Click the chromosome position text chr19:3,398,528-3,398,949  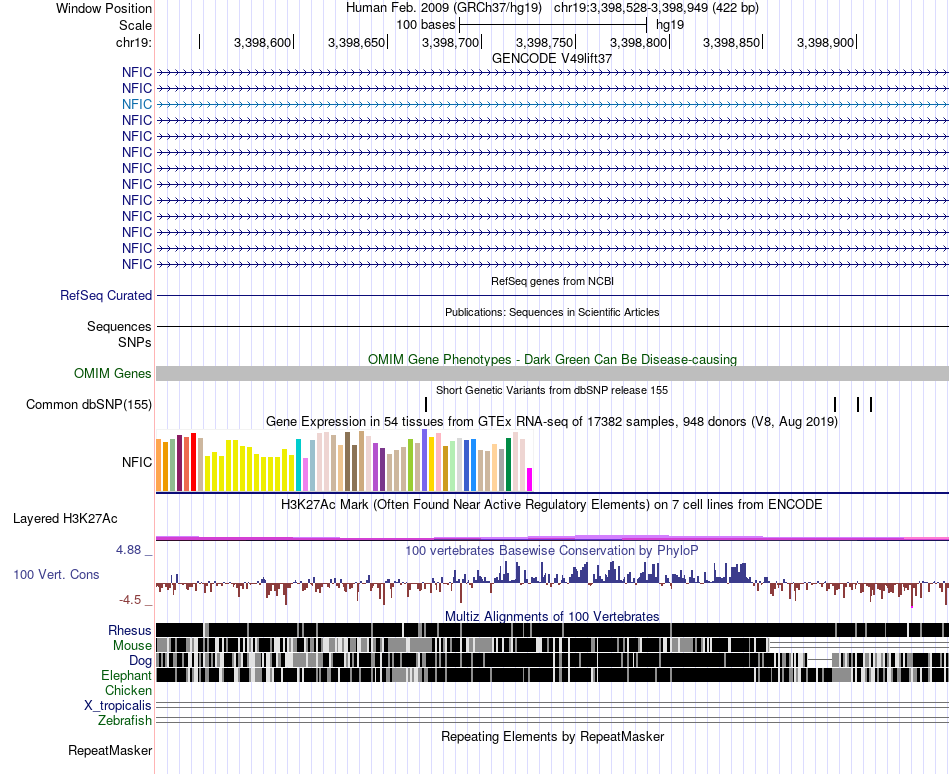tap(631, 8)
